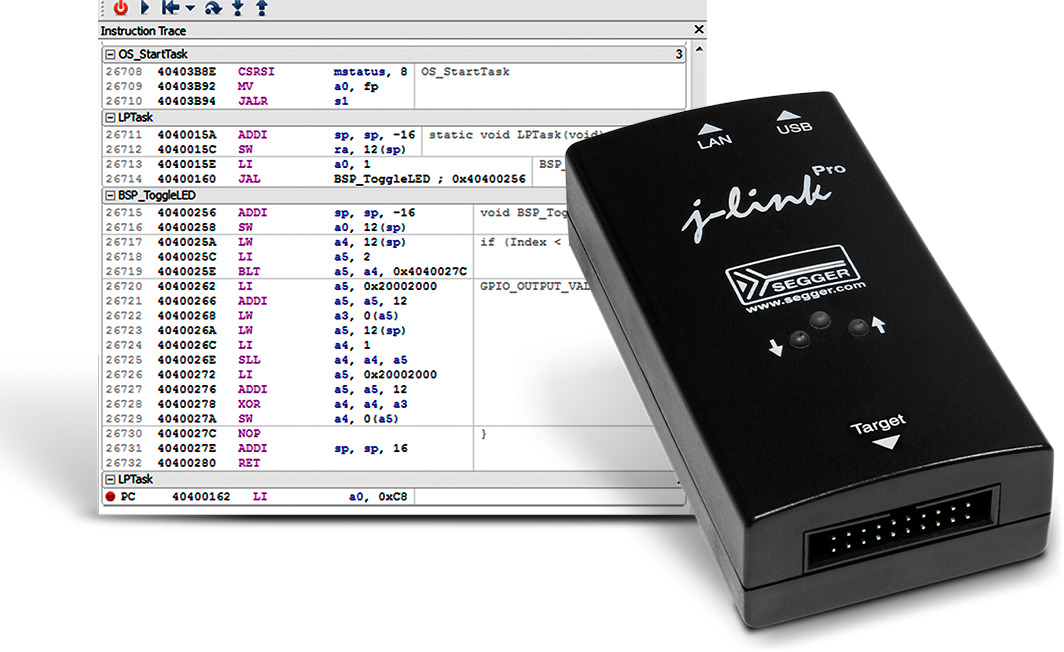
Task: Click the Instruction Trace panel title
Action: pos(143,31)
